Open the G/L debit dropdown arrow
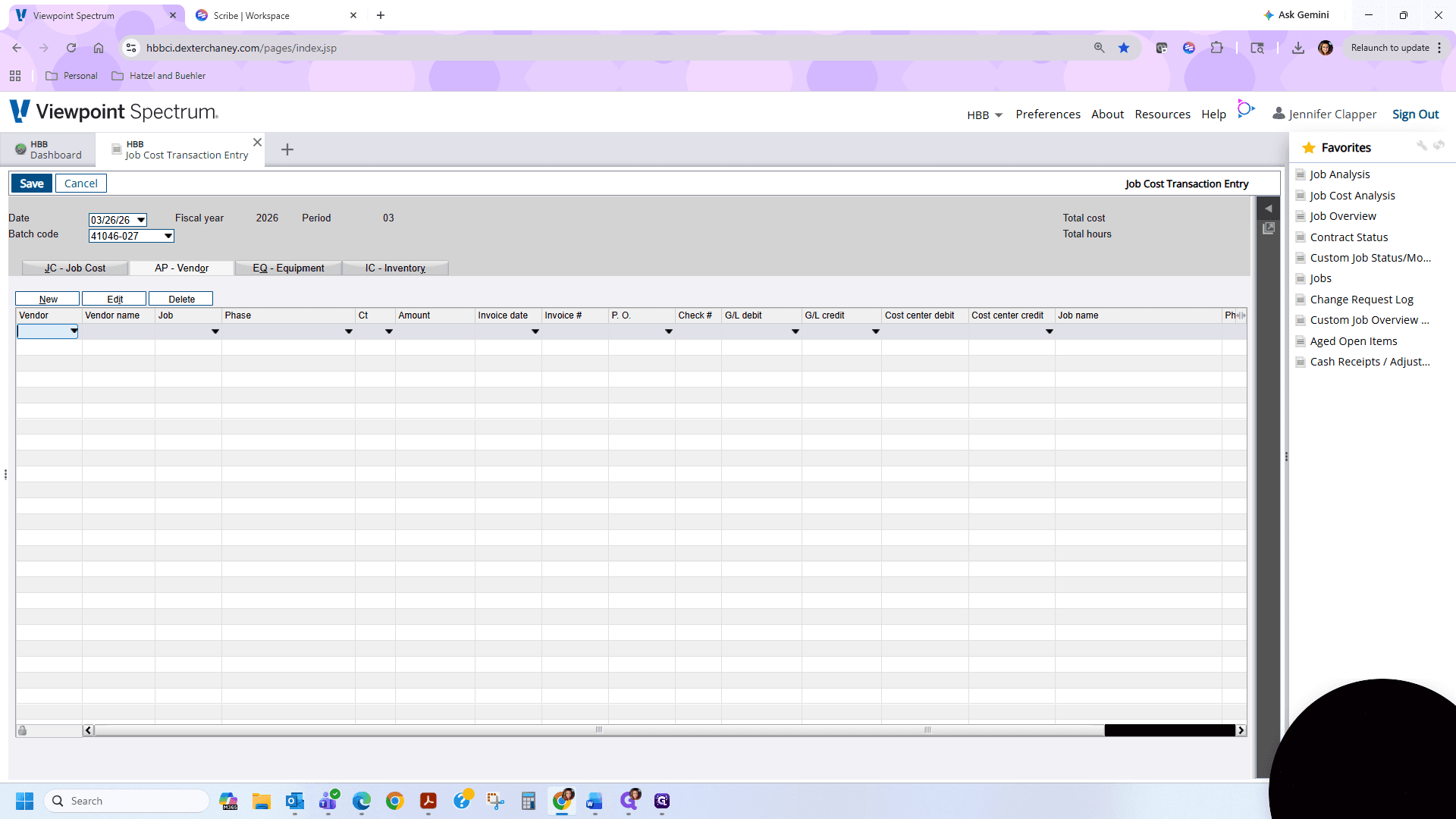Image resolution: width=1456 pixels, height=819 pixels. 795,331
